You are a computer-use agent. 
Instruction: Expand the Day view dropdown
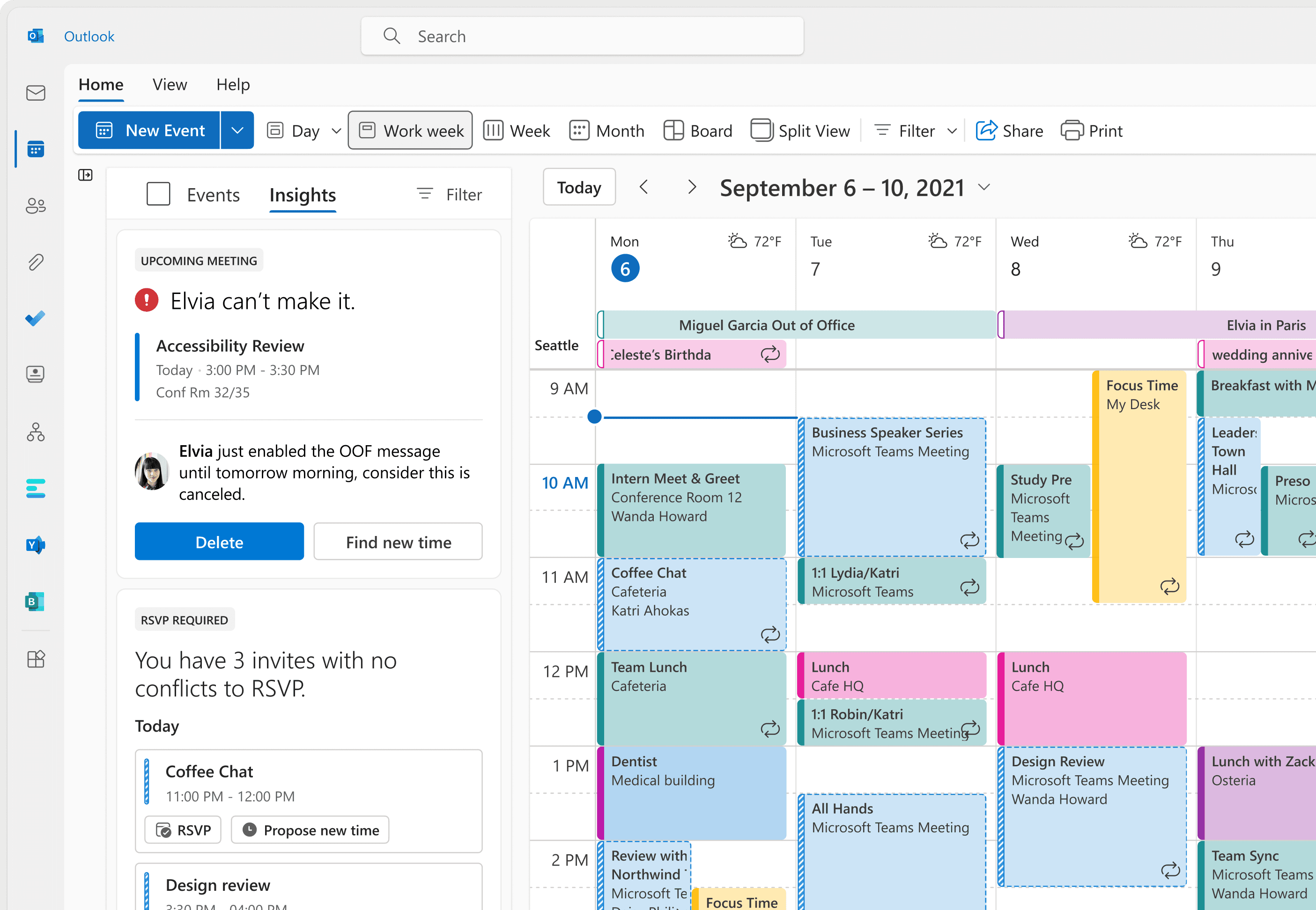point(337,131)
